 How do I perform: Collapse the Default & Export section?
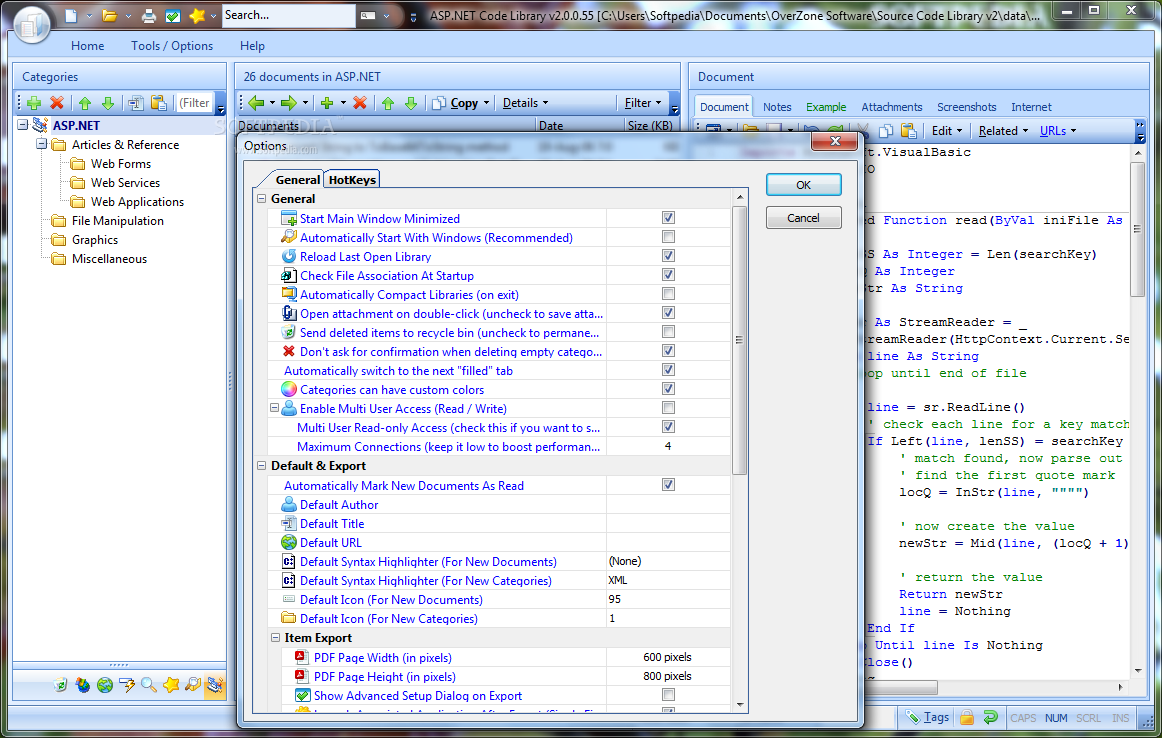(262, 466)
